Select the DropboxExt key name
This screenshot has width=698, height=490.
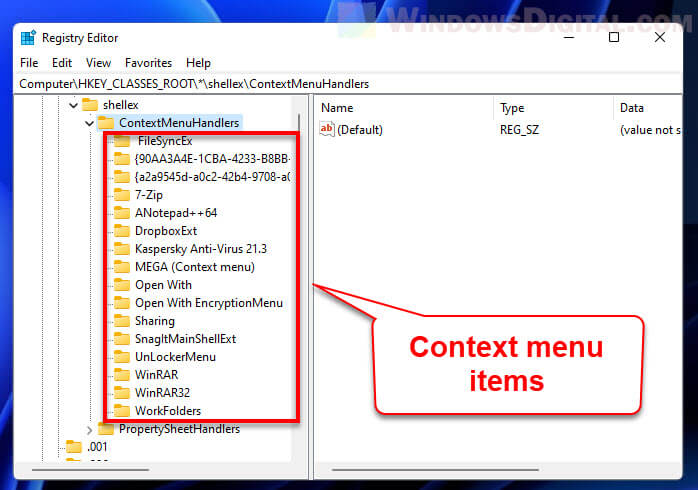point(166,231)
